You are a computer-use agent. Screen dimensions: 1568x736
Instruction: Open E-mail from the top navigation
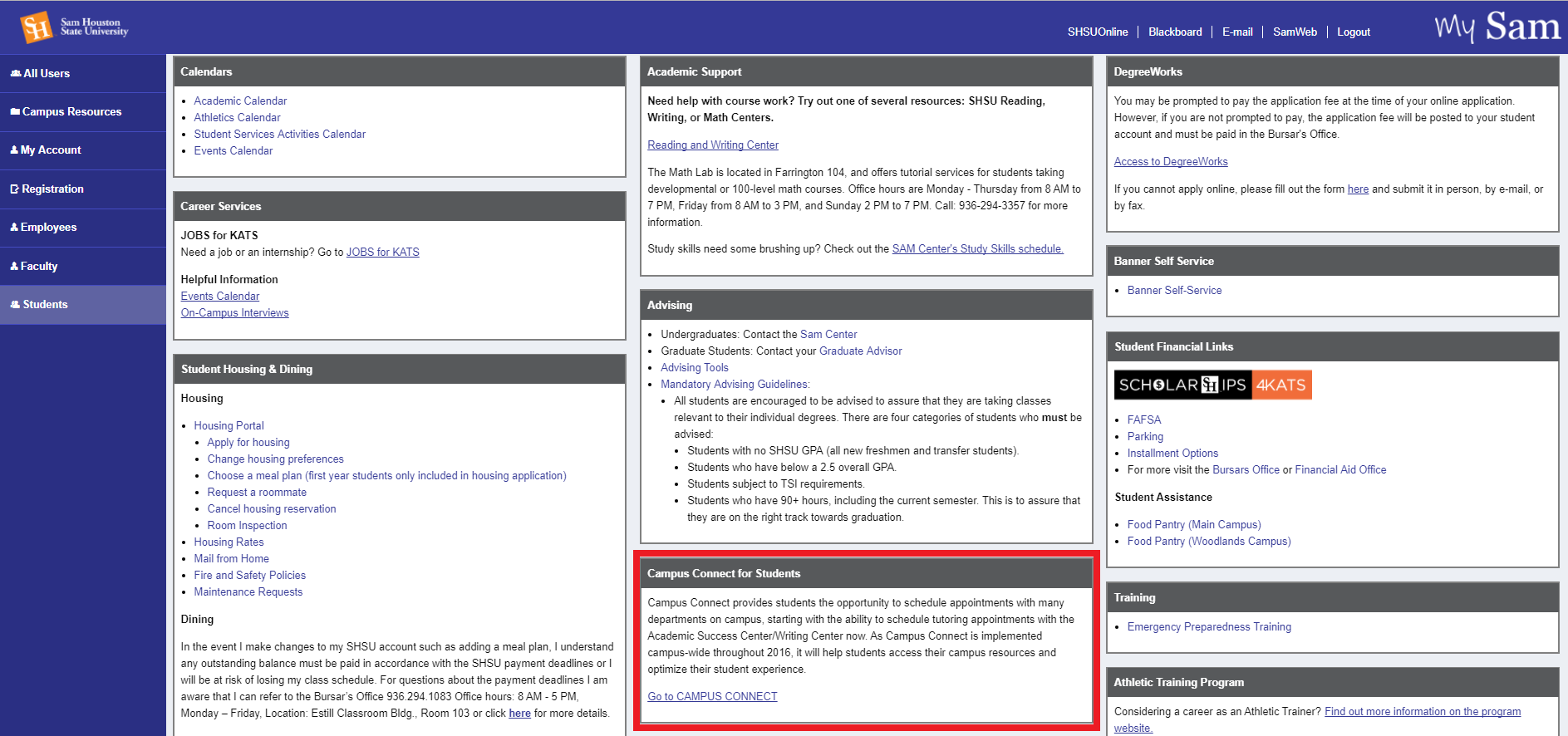[1237, 32]
